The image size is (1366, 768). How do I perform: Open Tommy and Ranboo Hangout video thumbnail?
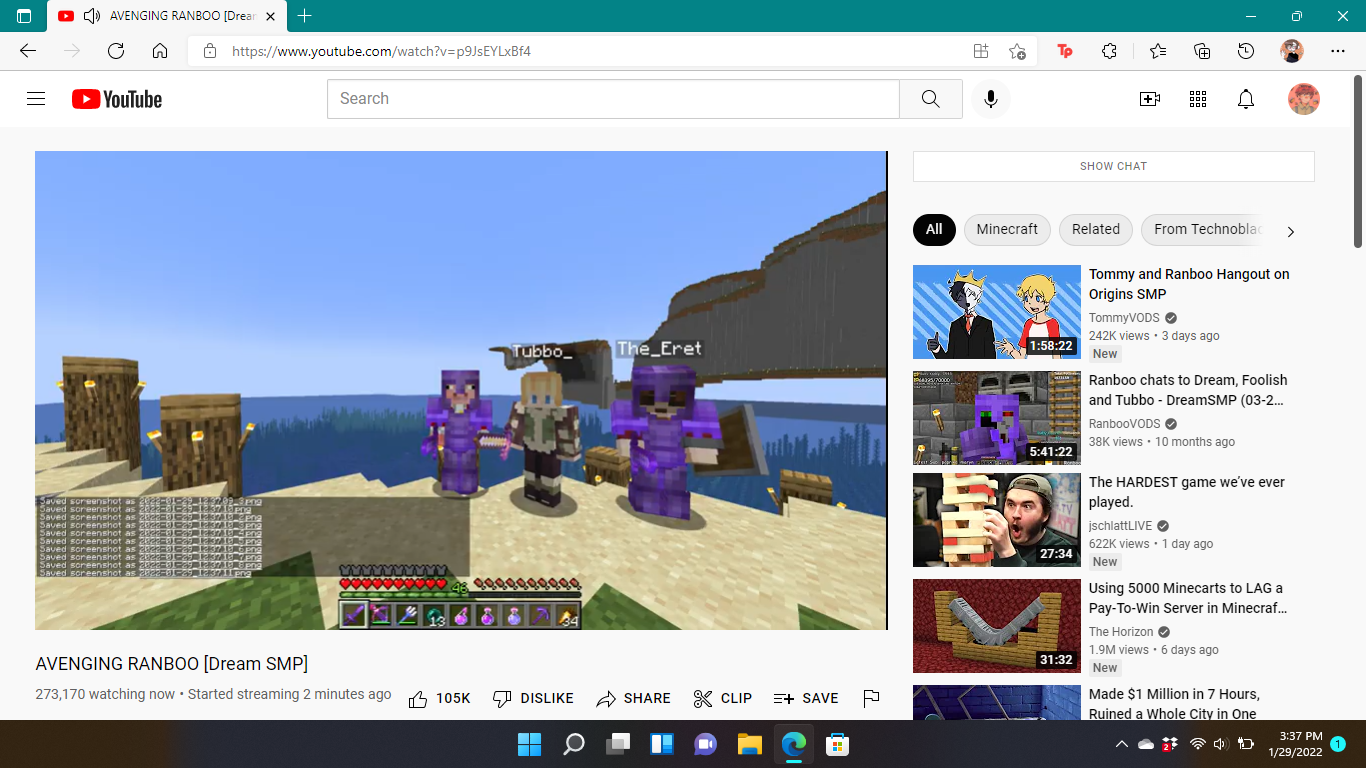[997, 312]
